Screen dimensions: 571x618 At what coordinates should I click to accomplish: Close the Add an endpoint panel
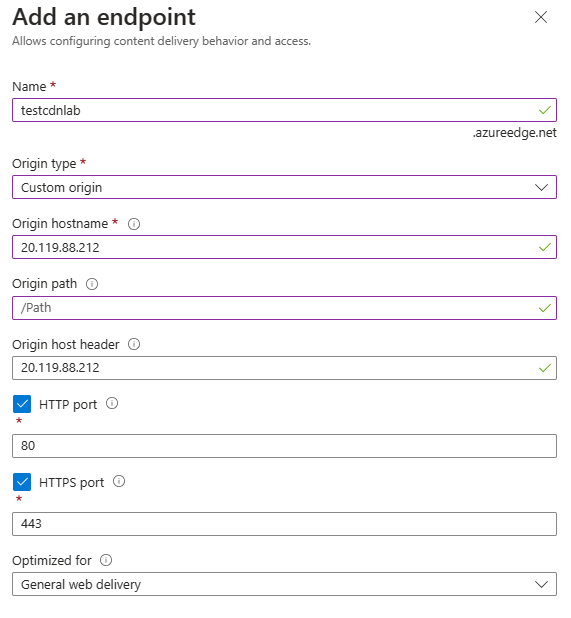pyautogui.click(x=541, y=17)
